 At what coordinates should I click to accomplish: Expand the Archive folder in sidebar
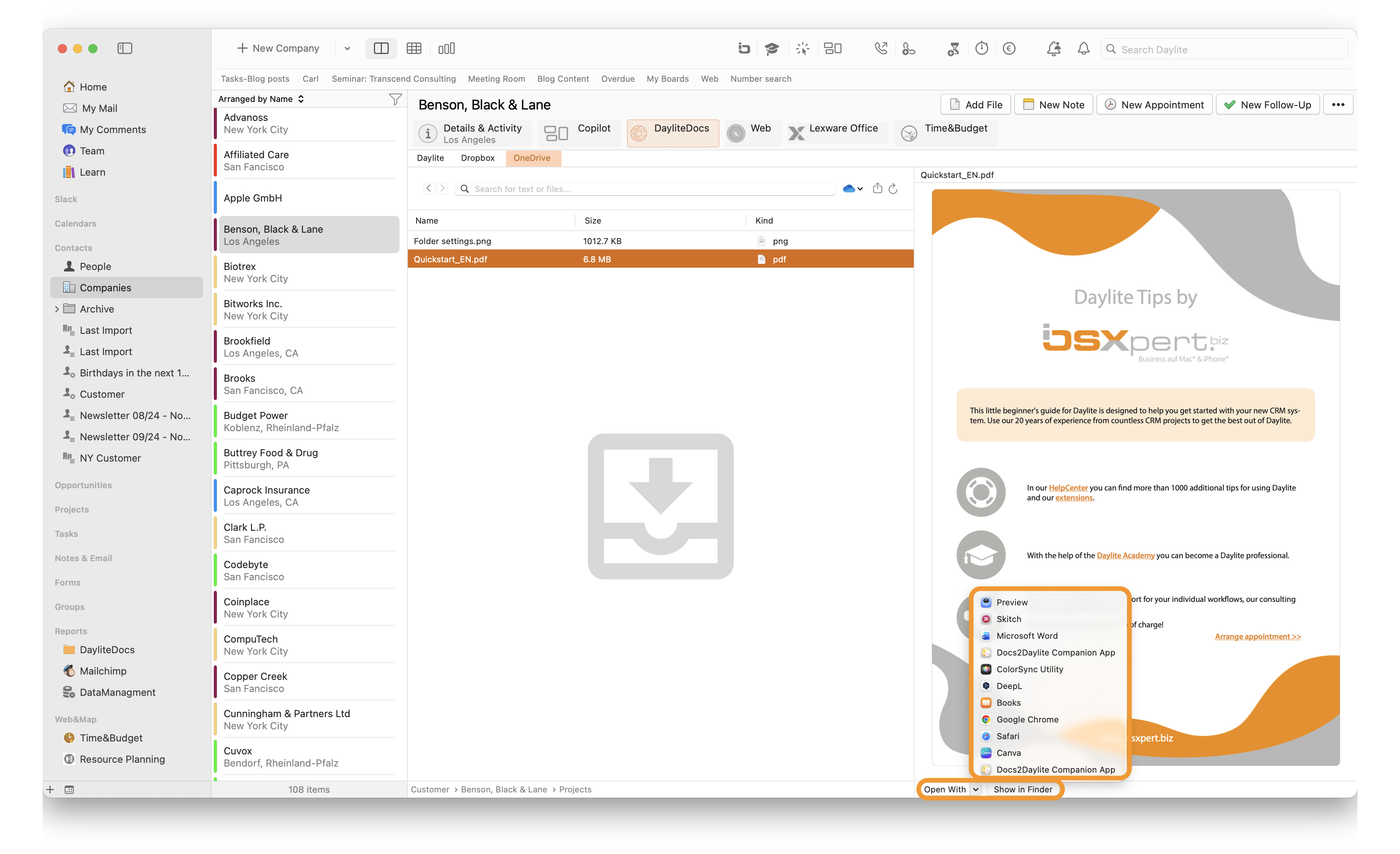click(57, 309)
